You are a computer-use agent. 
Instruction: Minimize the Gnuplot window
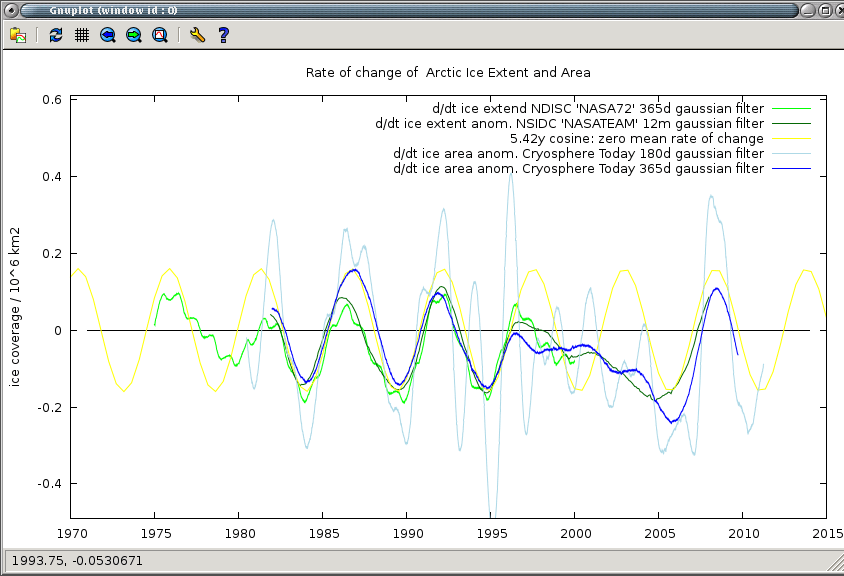point(807,10)
